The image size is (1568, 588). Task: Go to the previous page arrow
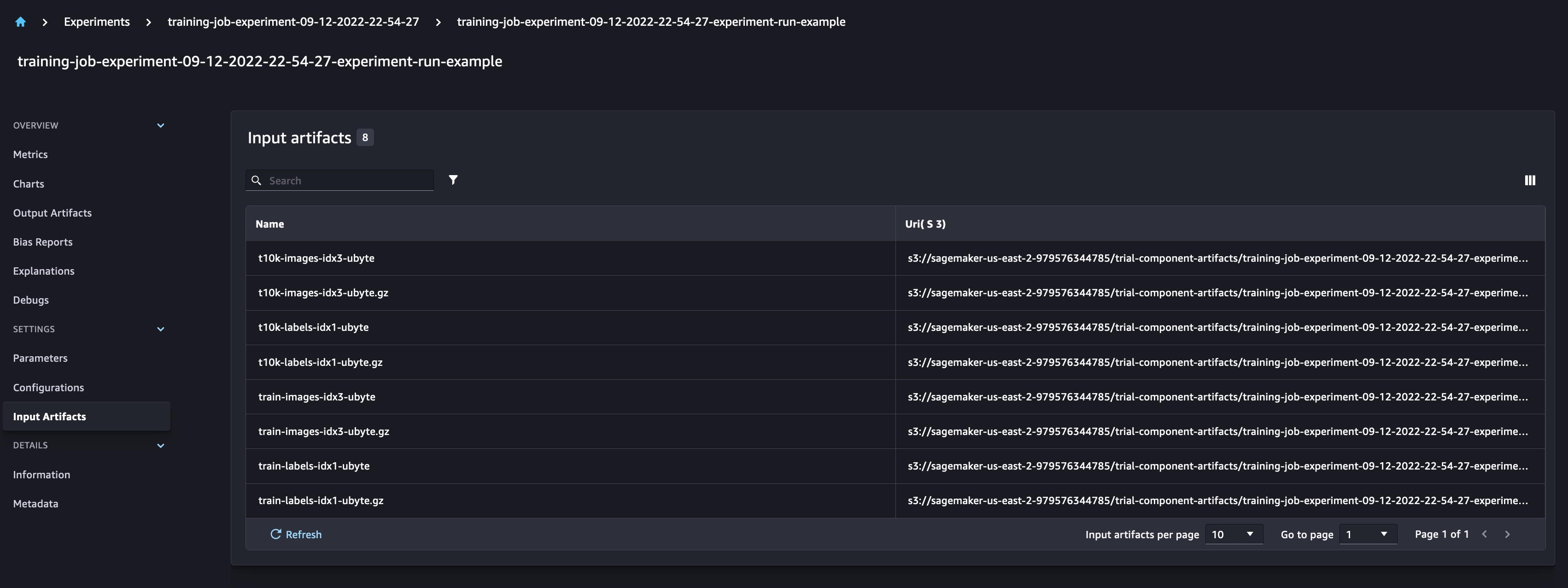[1485, 535]
